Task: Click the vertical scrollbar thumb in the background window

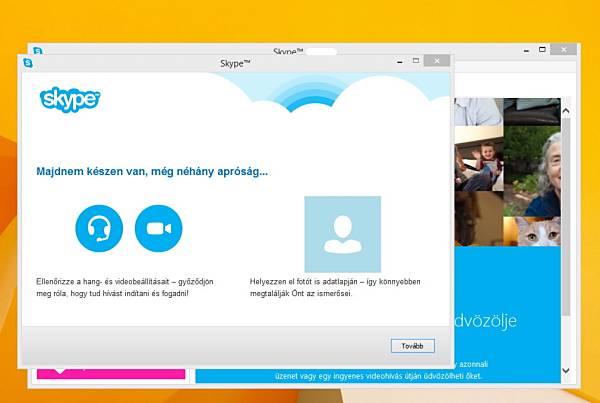Action: 566,217
